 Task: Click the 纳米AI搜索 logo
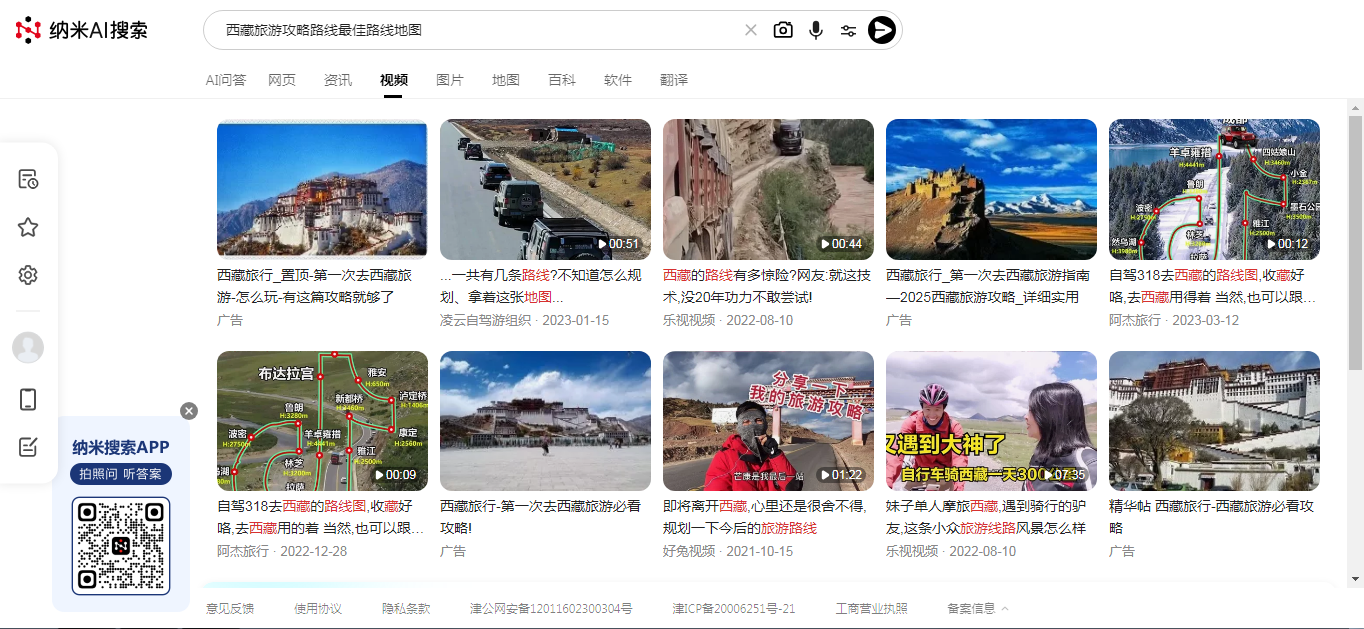click(82, 30)
